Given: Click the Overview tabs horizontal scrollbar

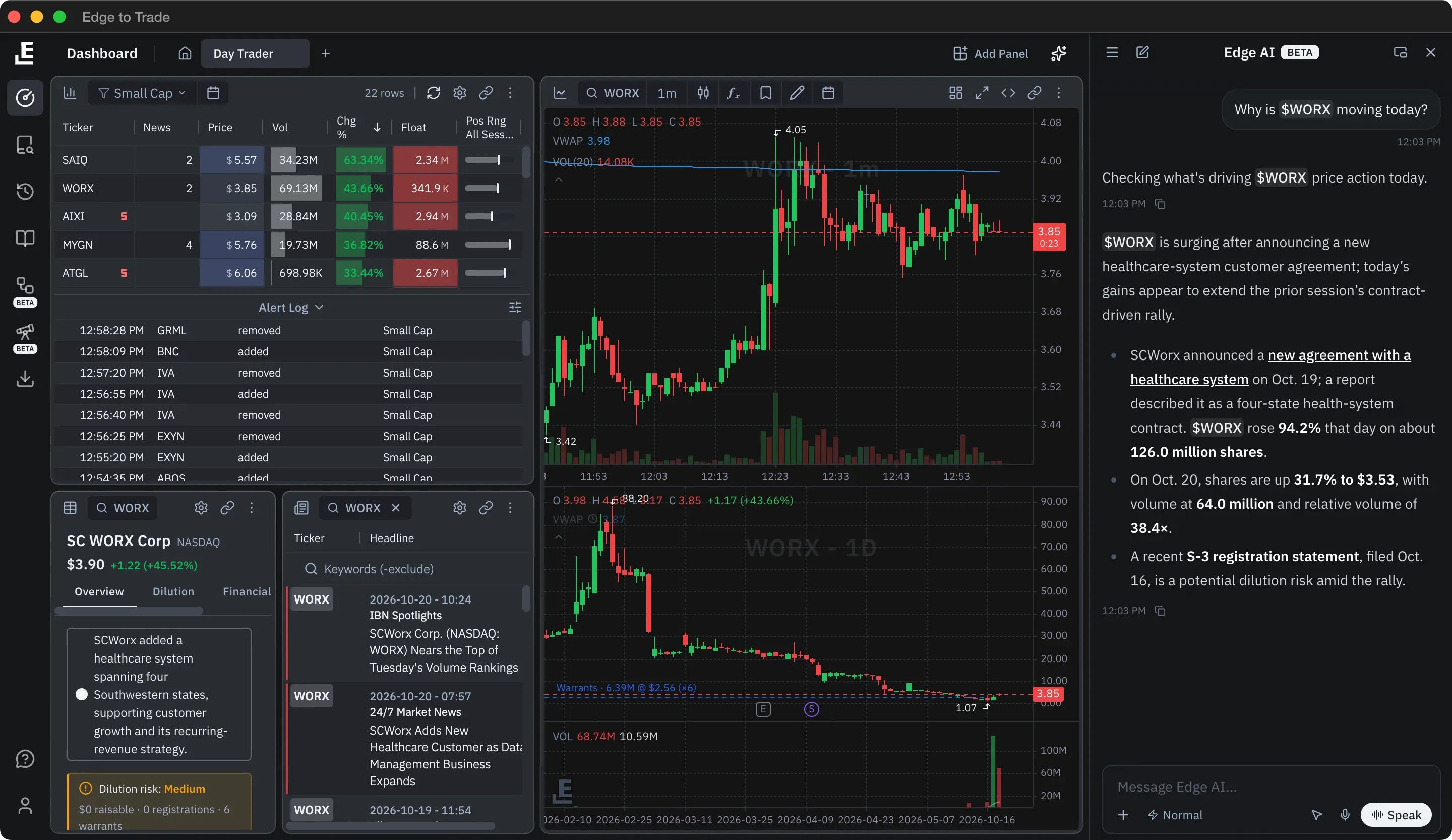Looking at the screenshot, I should coord(130,610).
